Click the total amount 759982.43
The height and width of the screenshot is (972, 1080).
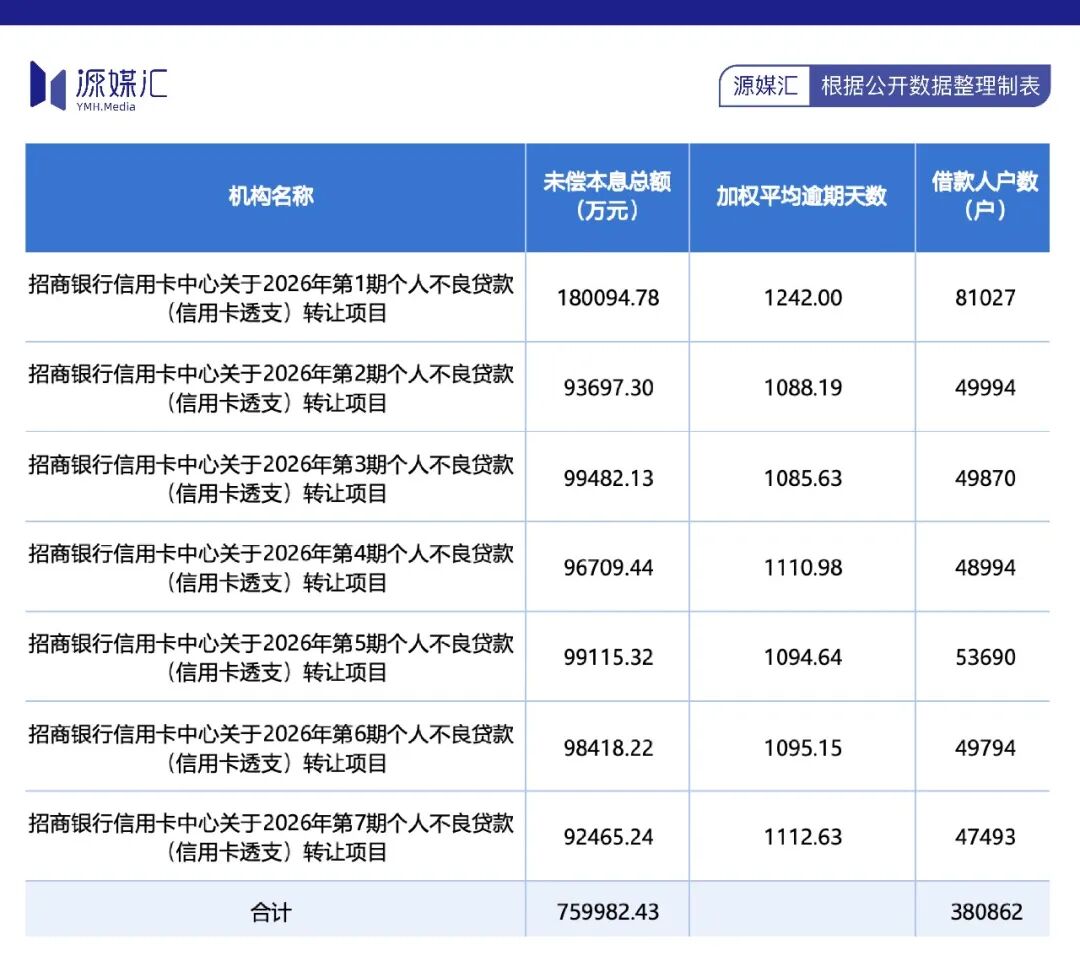pos(608,912)
